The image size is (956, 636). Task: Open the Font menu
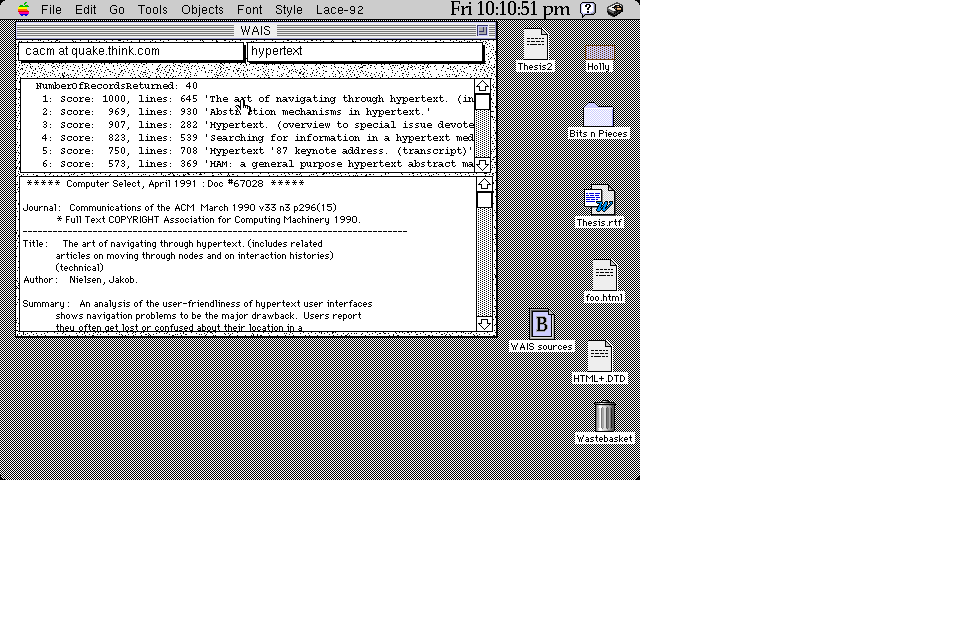tap(250, 10)
